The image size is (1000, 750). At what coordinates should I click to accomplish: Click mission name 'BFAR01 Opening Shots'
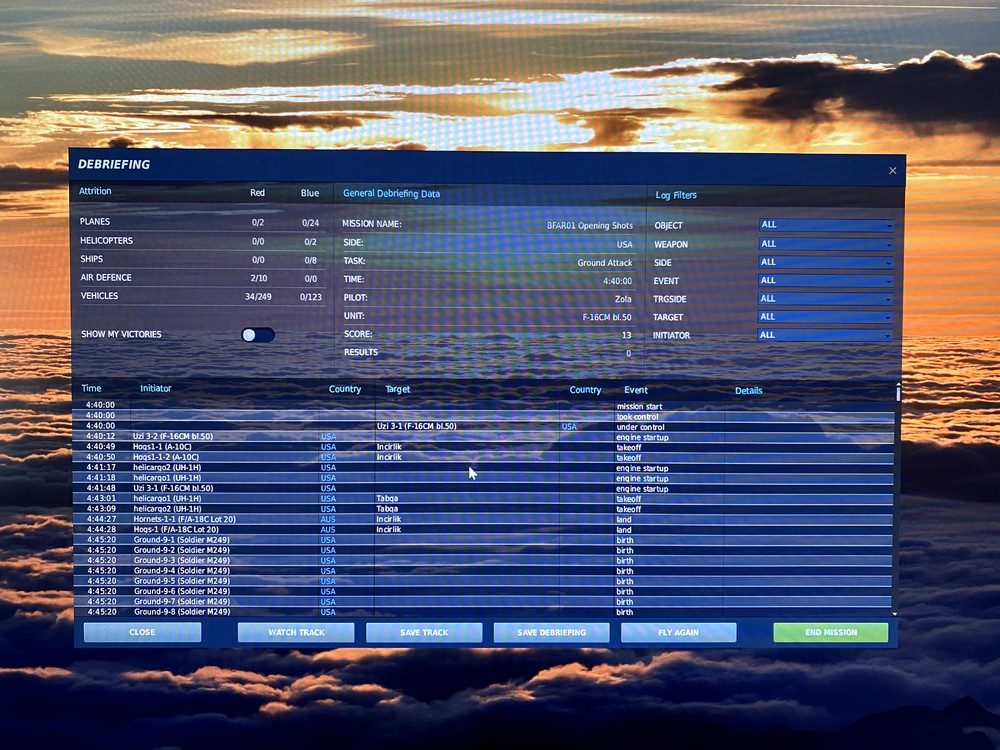tap(590, 226)
